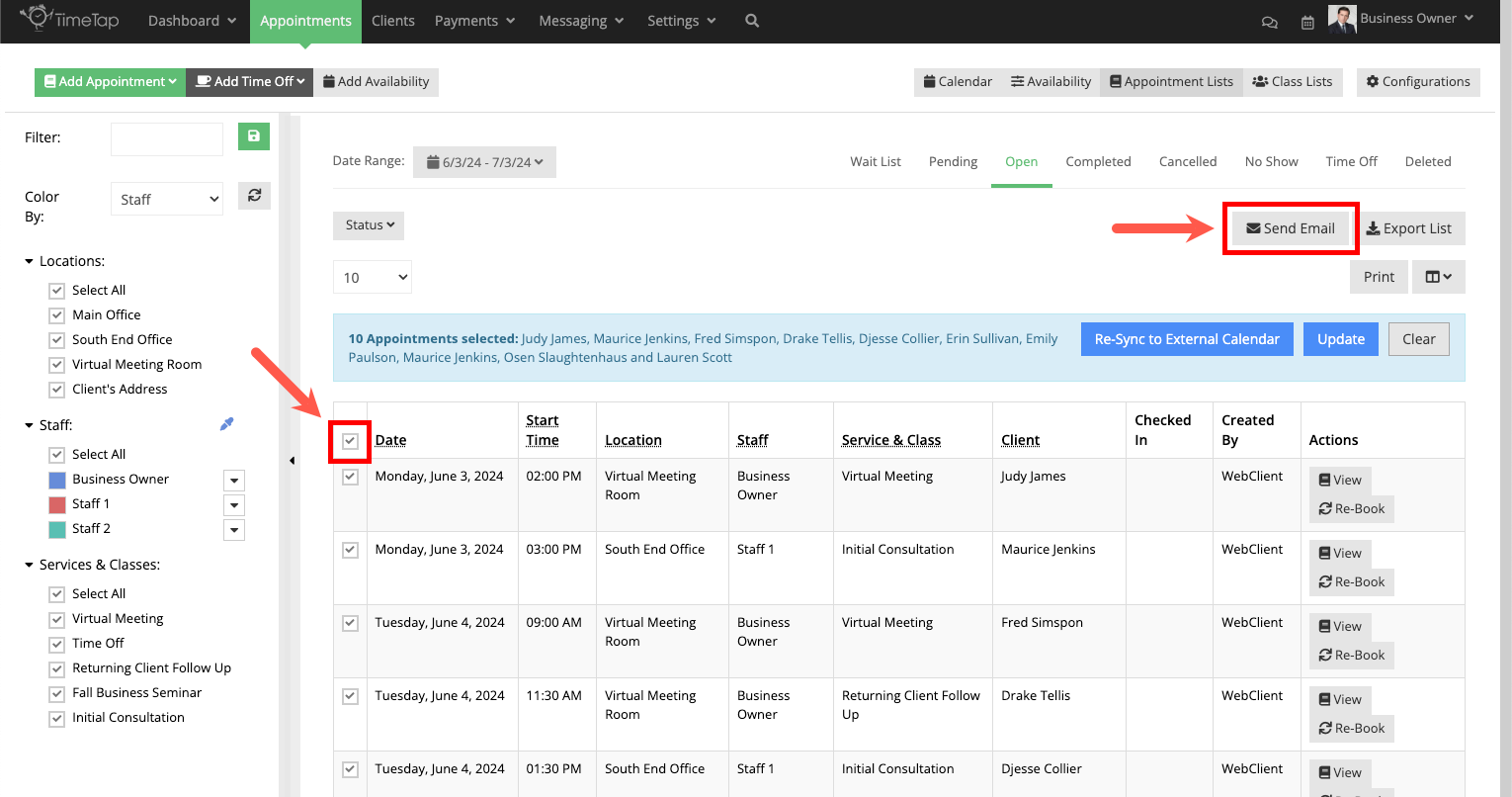Open the search magnifier in the top bar
This screenshot has height=797, width=1512.
[751, 20]
